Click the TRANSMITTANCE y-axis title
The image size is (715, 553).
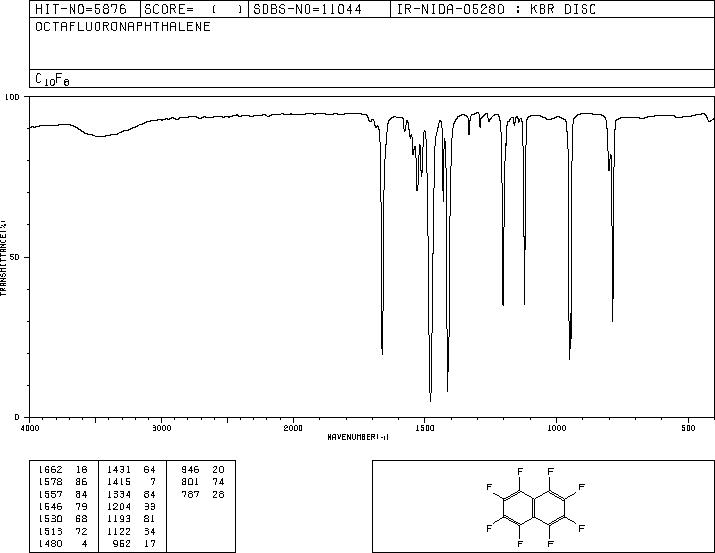3,258
